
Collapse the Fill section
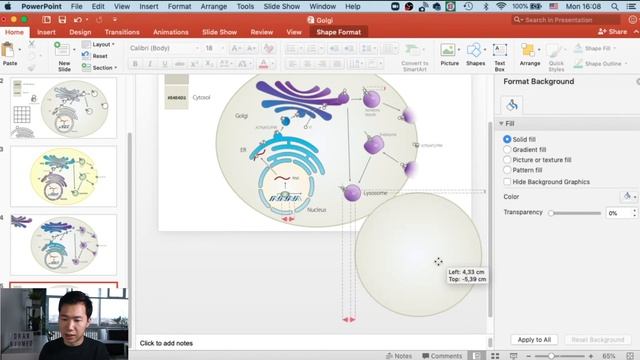click(x=501, y=124)
